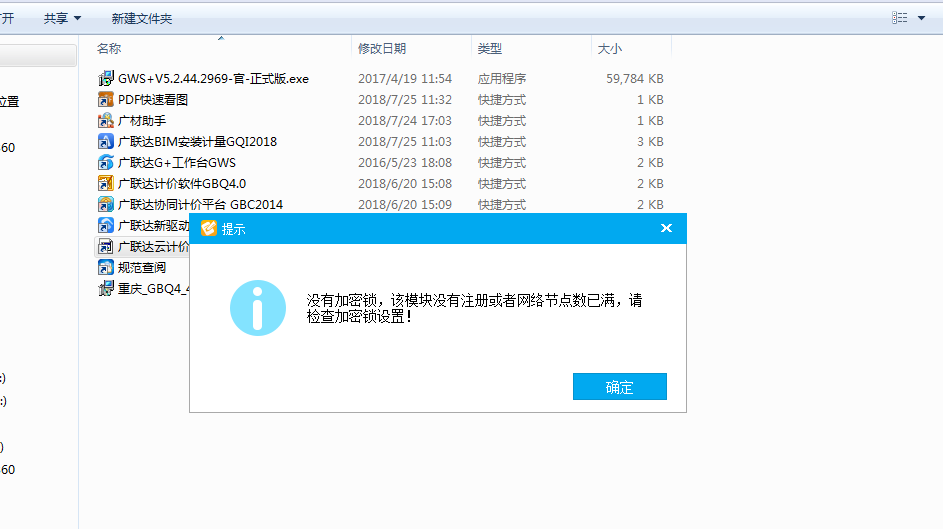
Task: Click the 广联达BIM安装计量GQI2018 icon
Action: 105,141
